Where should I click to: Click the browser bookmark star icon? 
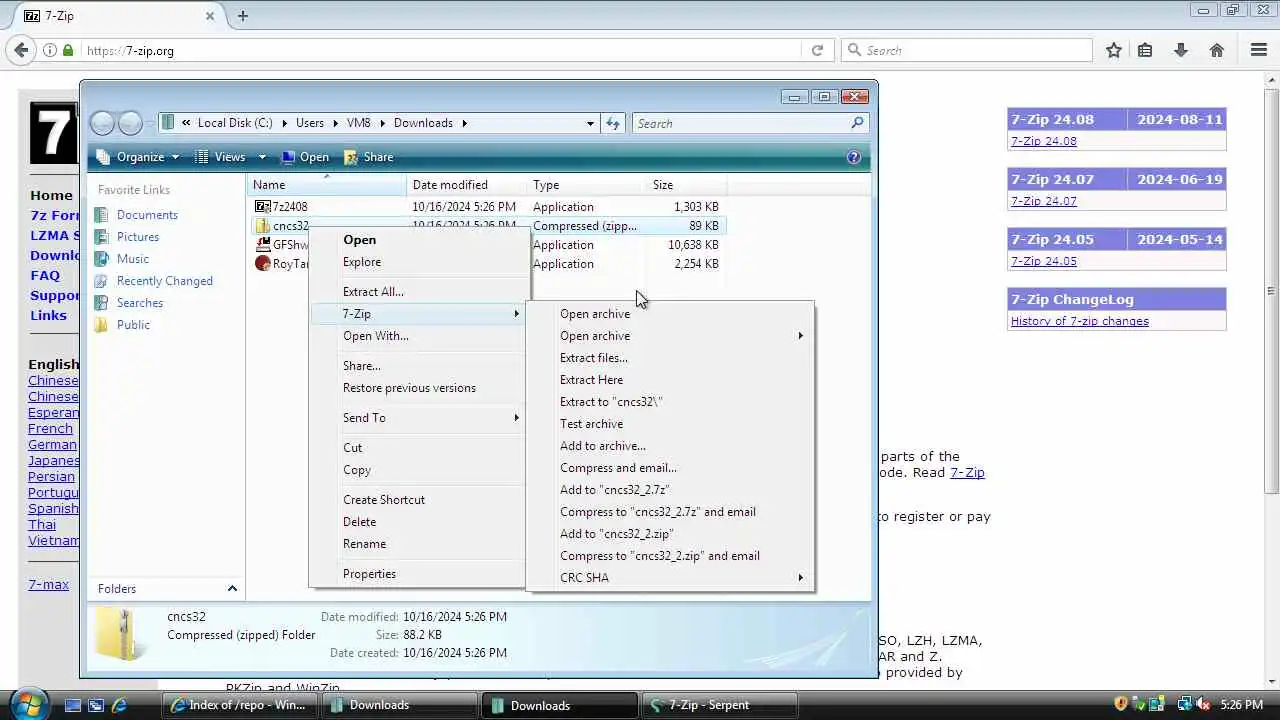click(x=1113, y=50)
